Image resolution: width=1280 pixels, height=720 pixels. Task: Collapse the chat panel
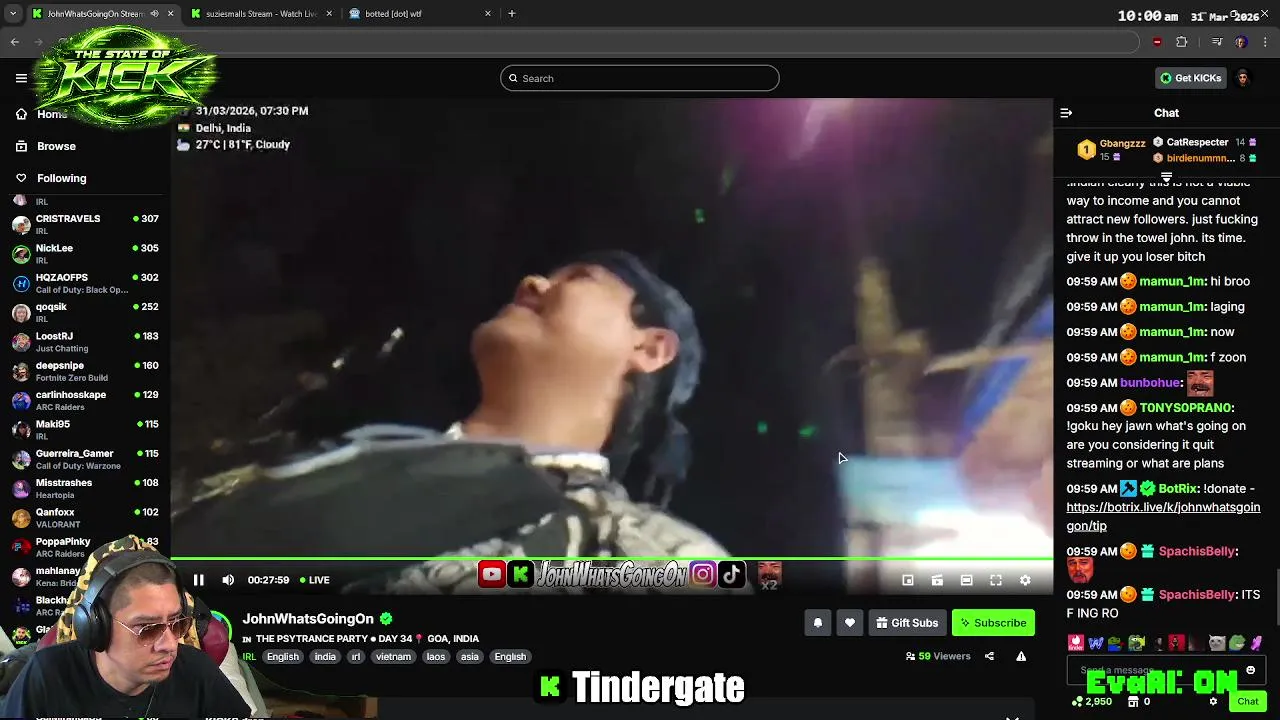1066,113
